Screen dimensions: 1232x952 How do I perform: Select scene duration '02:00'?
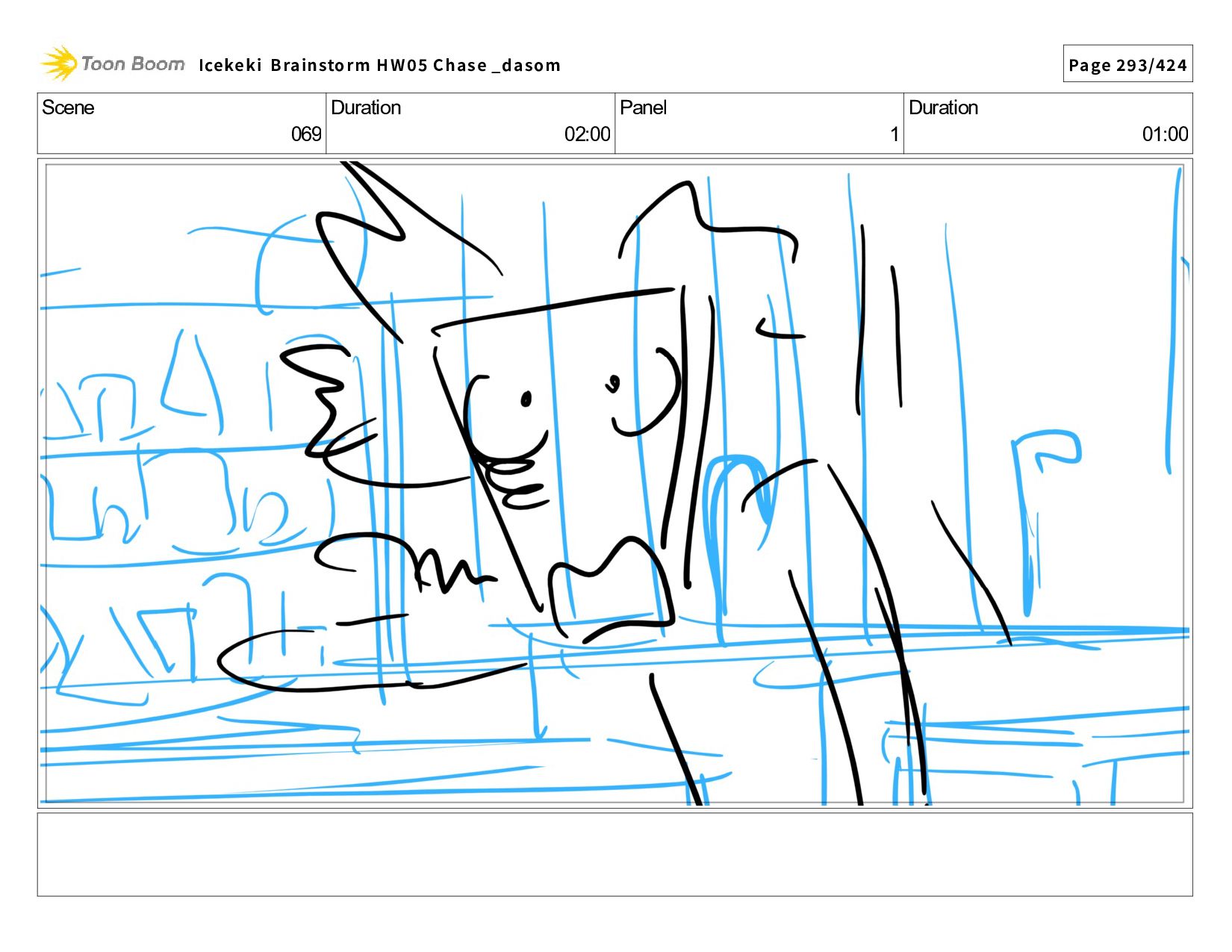587,134
